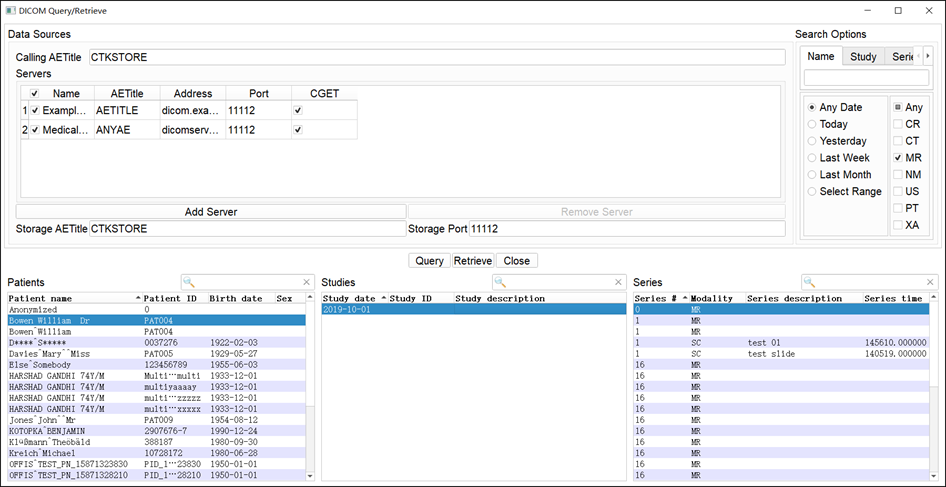Click the Series search magnifier icon
Viewport: 946px width, 487px height.
coord(811,283)
